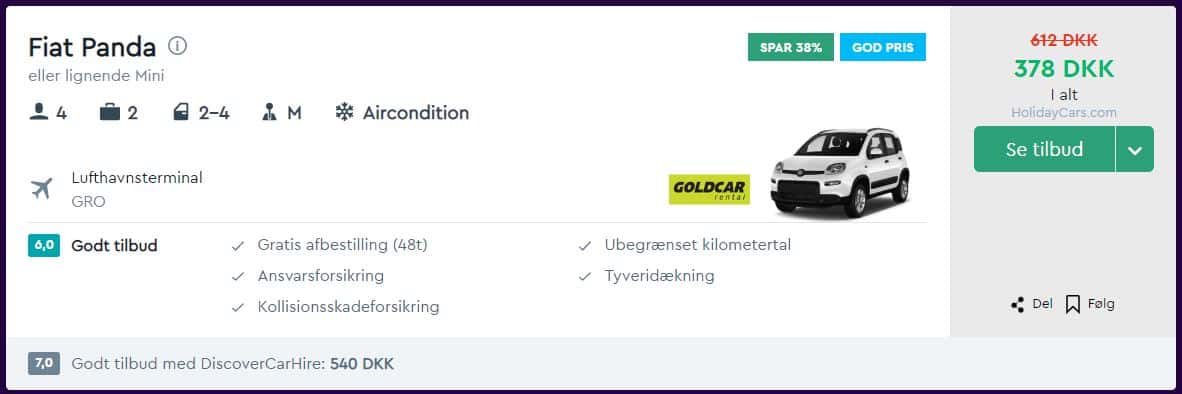
Task: Click the Ubegrænset kilometertal checkmark
Action: point(585,246)
